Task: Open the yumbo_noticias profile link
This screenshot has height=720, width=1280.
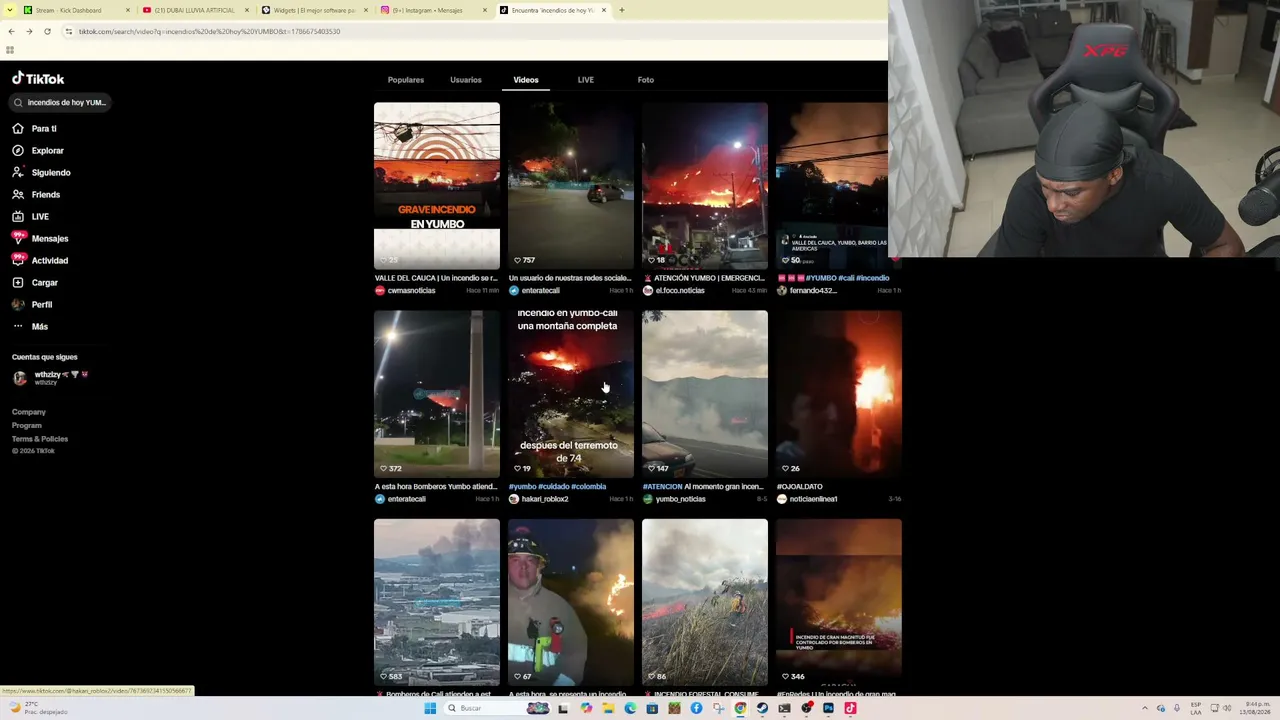Action: coord(680,499)
